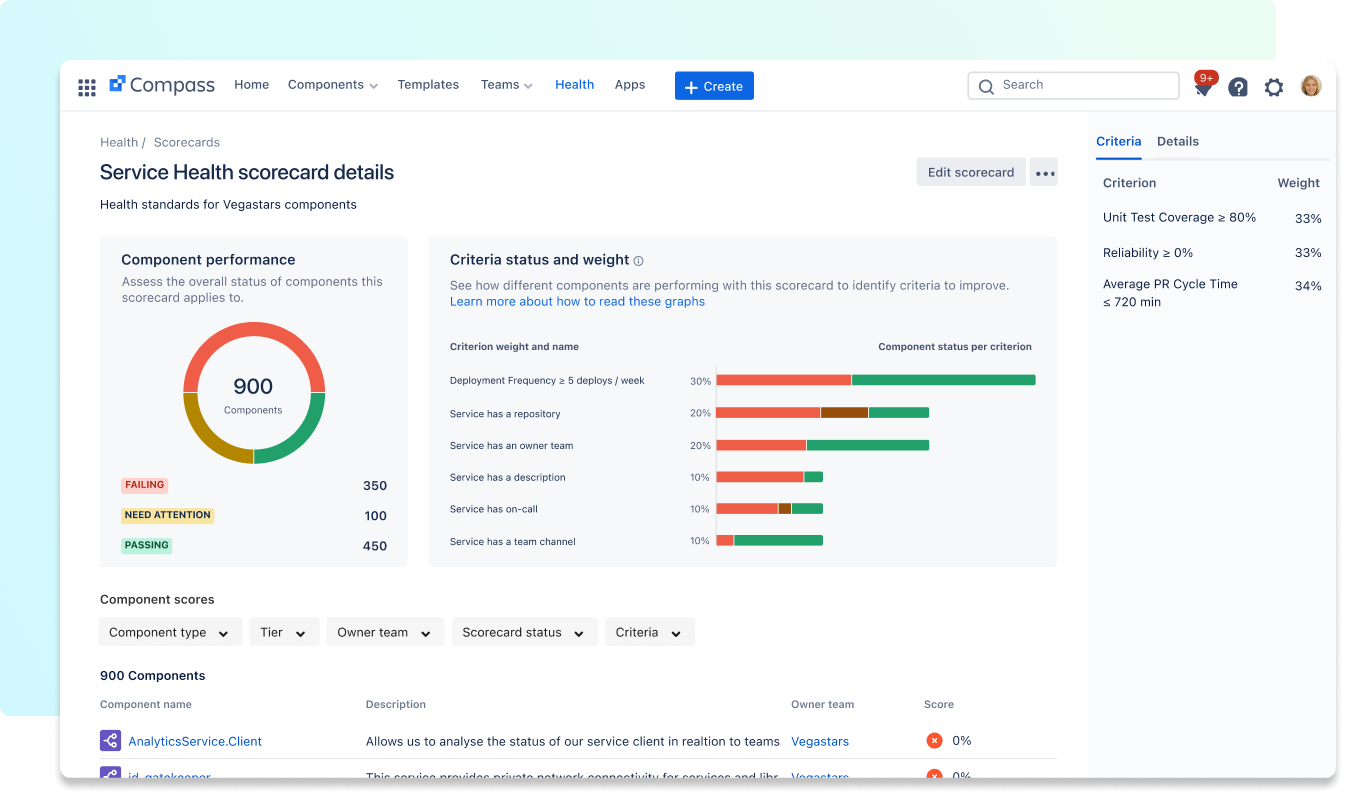
Task: Click the AnalyticsService.Client component icon
Action: 110,741
